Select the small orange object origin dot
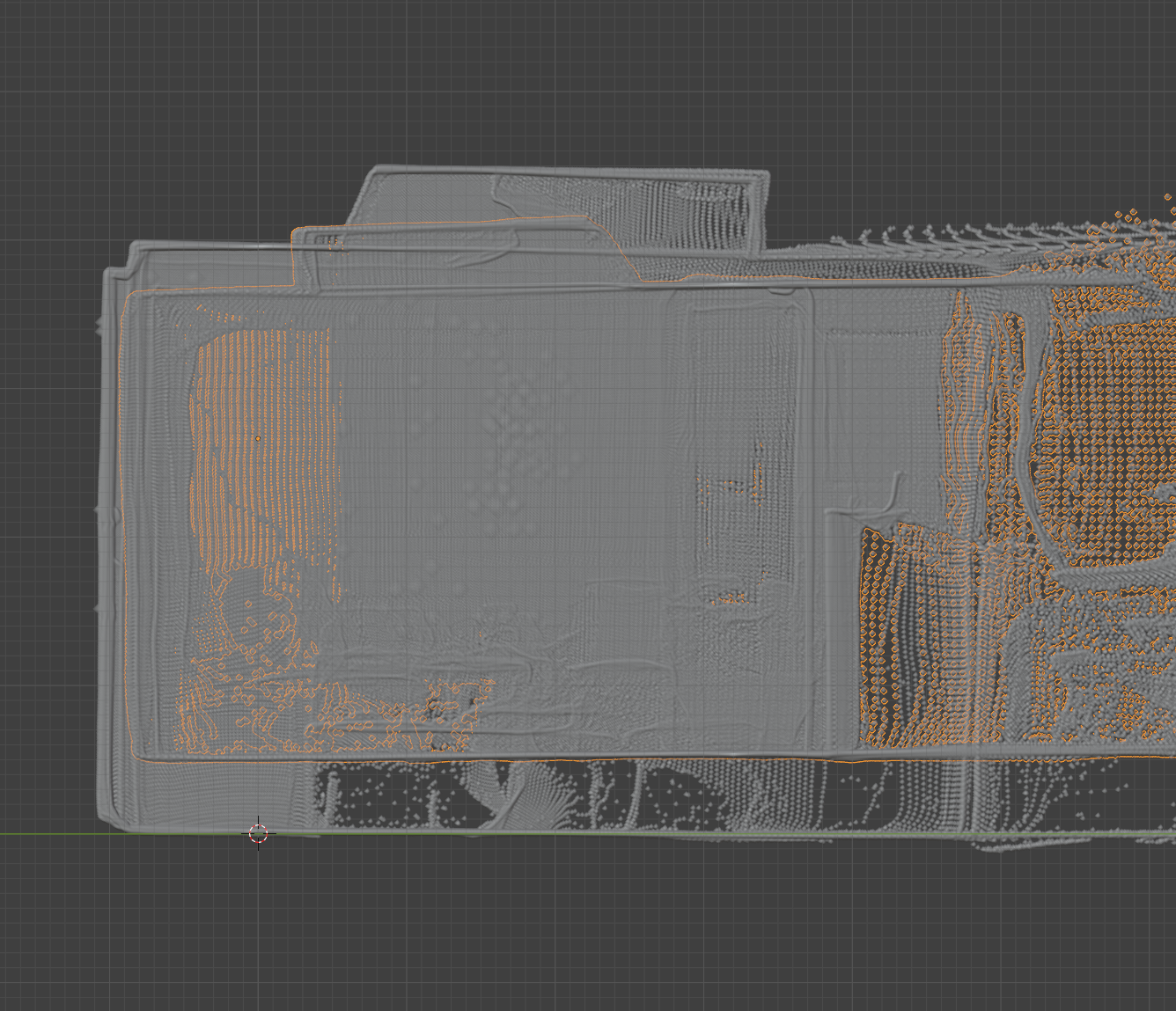The height and width of the screenshot is (1011, 1176). [x=258, y=438]
